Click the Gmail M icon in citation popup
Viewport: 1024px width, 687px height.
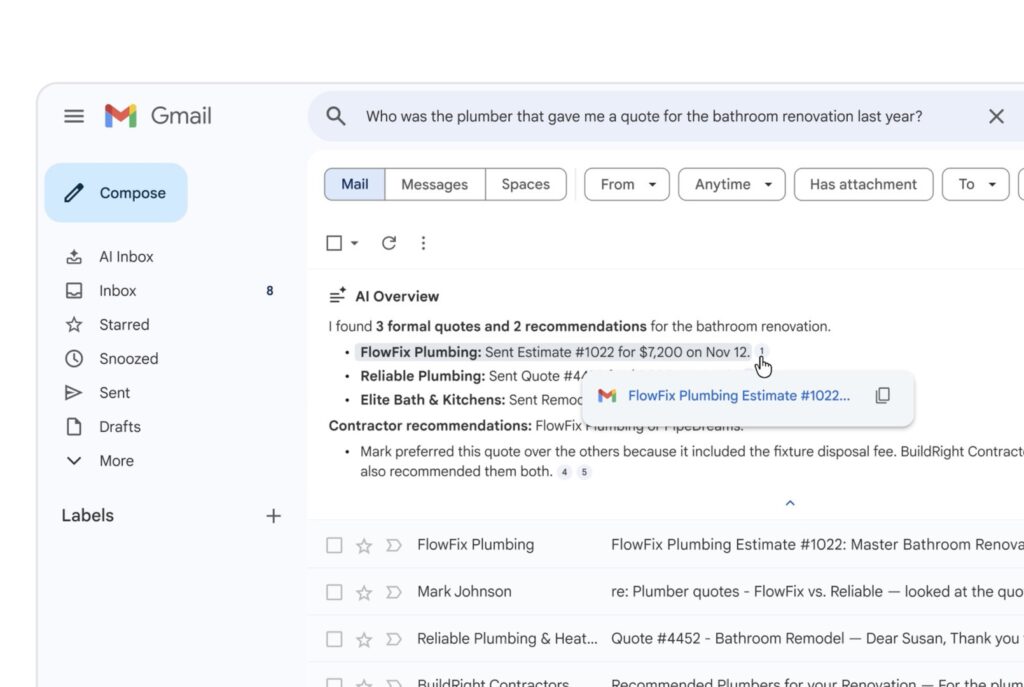607,395
